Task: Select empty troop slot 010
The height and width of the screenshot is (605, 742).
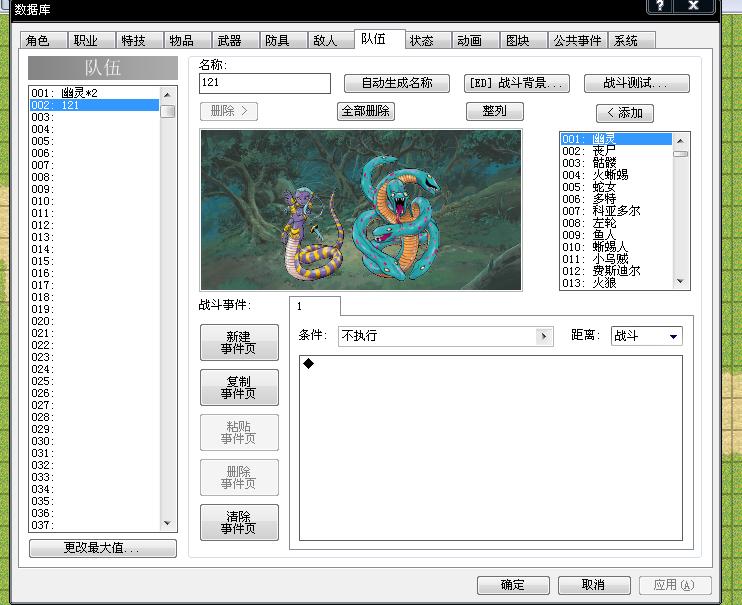Action: click(x=94, y=201)
